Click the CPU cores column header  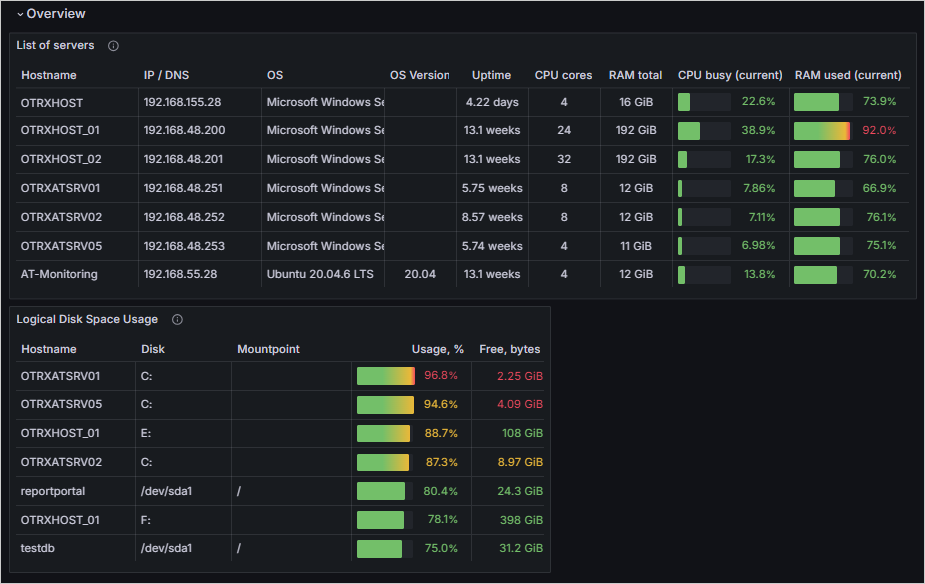click(x=563, y=75)
